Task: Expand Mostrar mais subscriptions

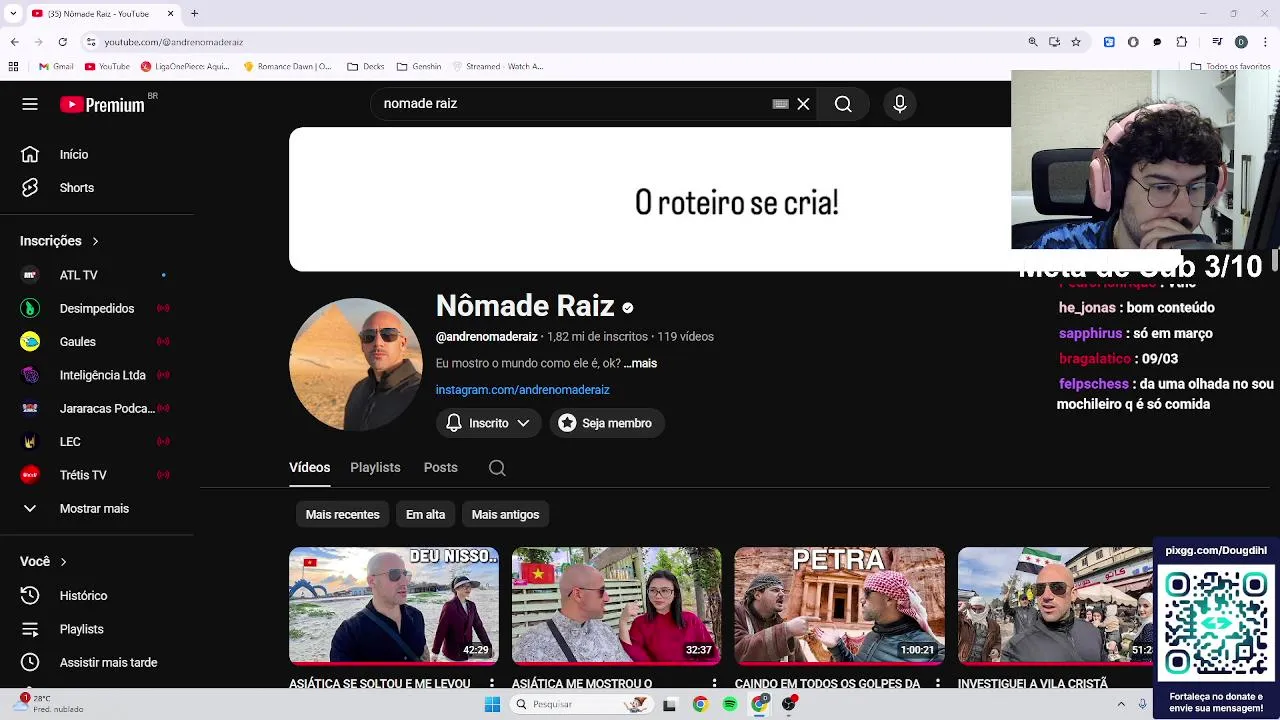Action: click(x=96, y=508)
